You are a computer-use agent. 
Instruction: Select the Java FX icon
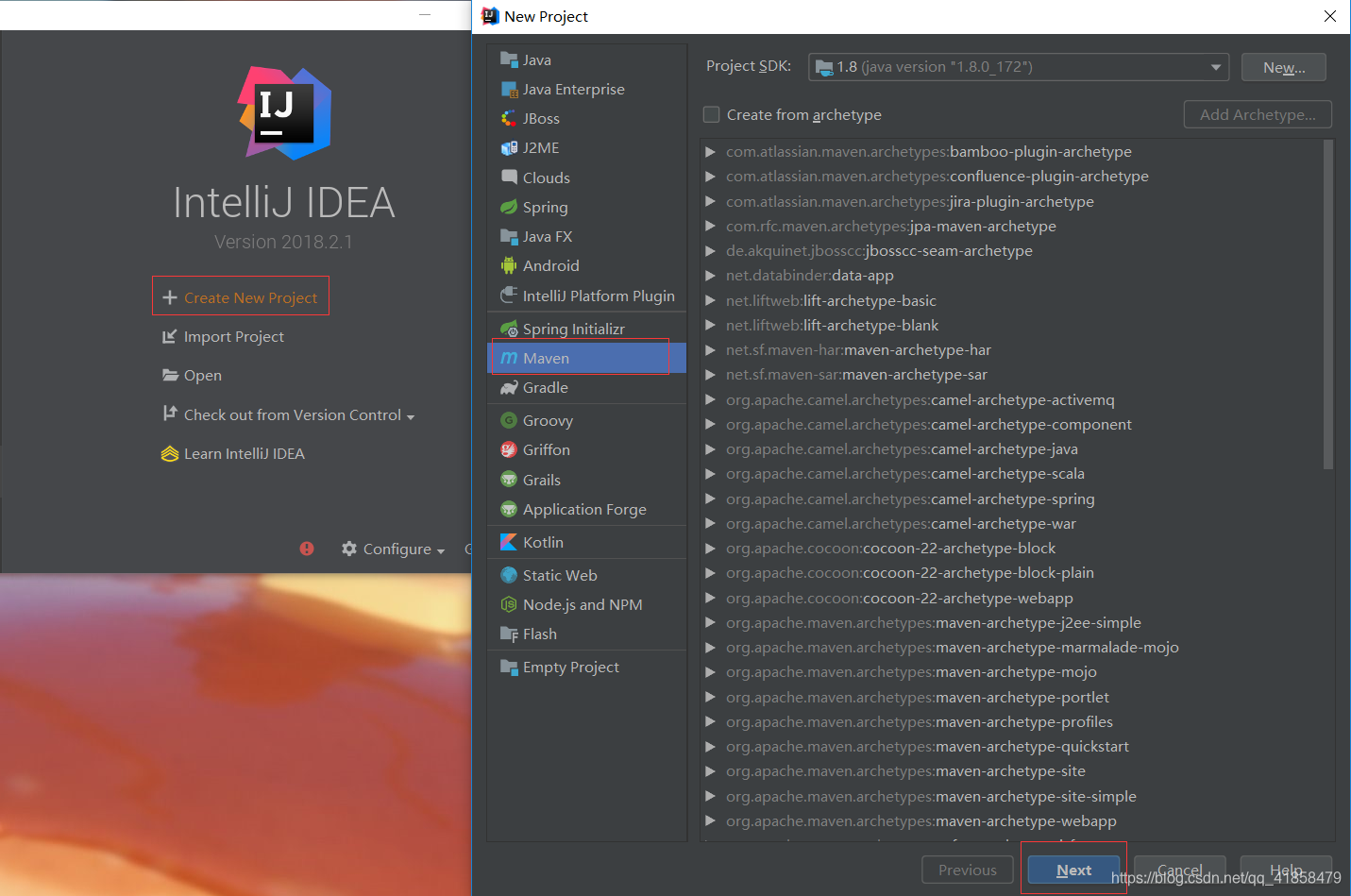point(509,236)
